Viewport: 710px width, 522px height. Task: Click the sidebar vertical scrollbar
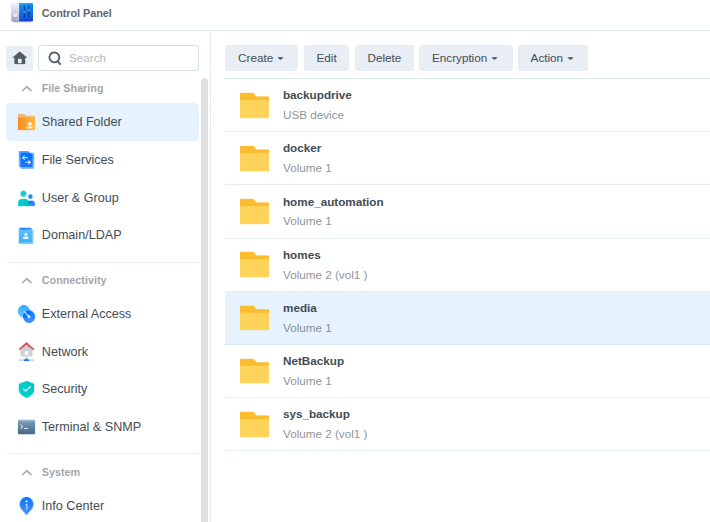coord(204,300)
